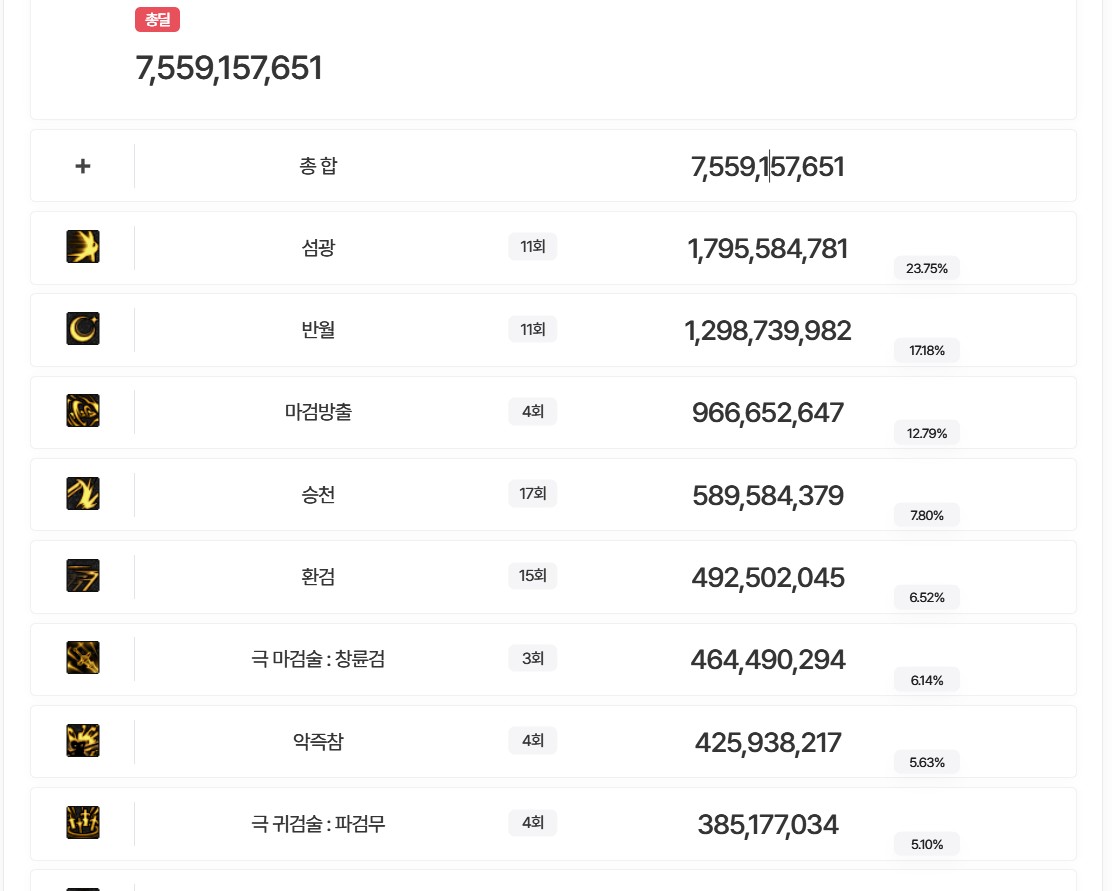Click the 반월 crescent moon icon
The height and width of the screenshot is (891, 1112).
click(83, 329)
